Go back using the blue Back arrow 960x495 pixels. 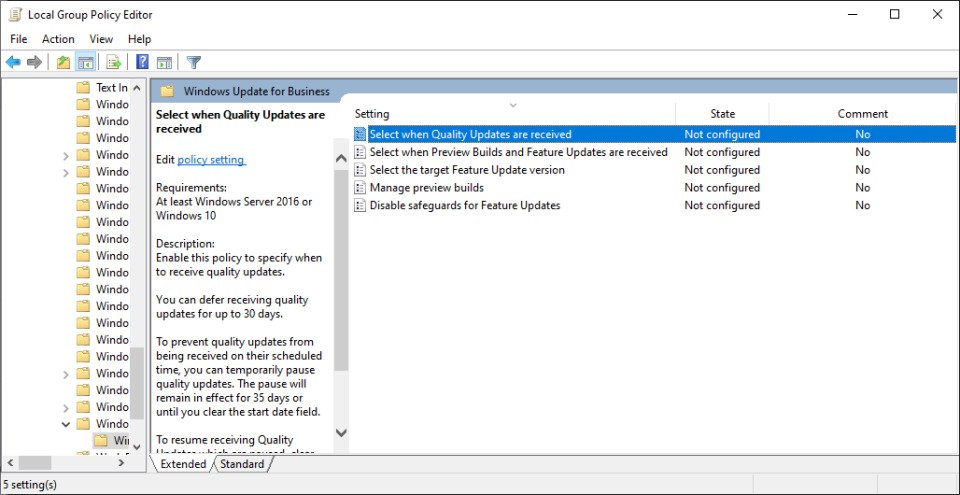[13, 62]
